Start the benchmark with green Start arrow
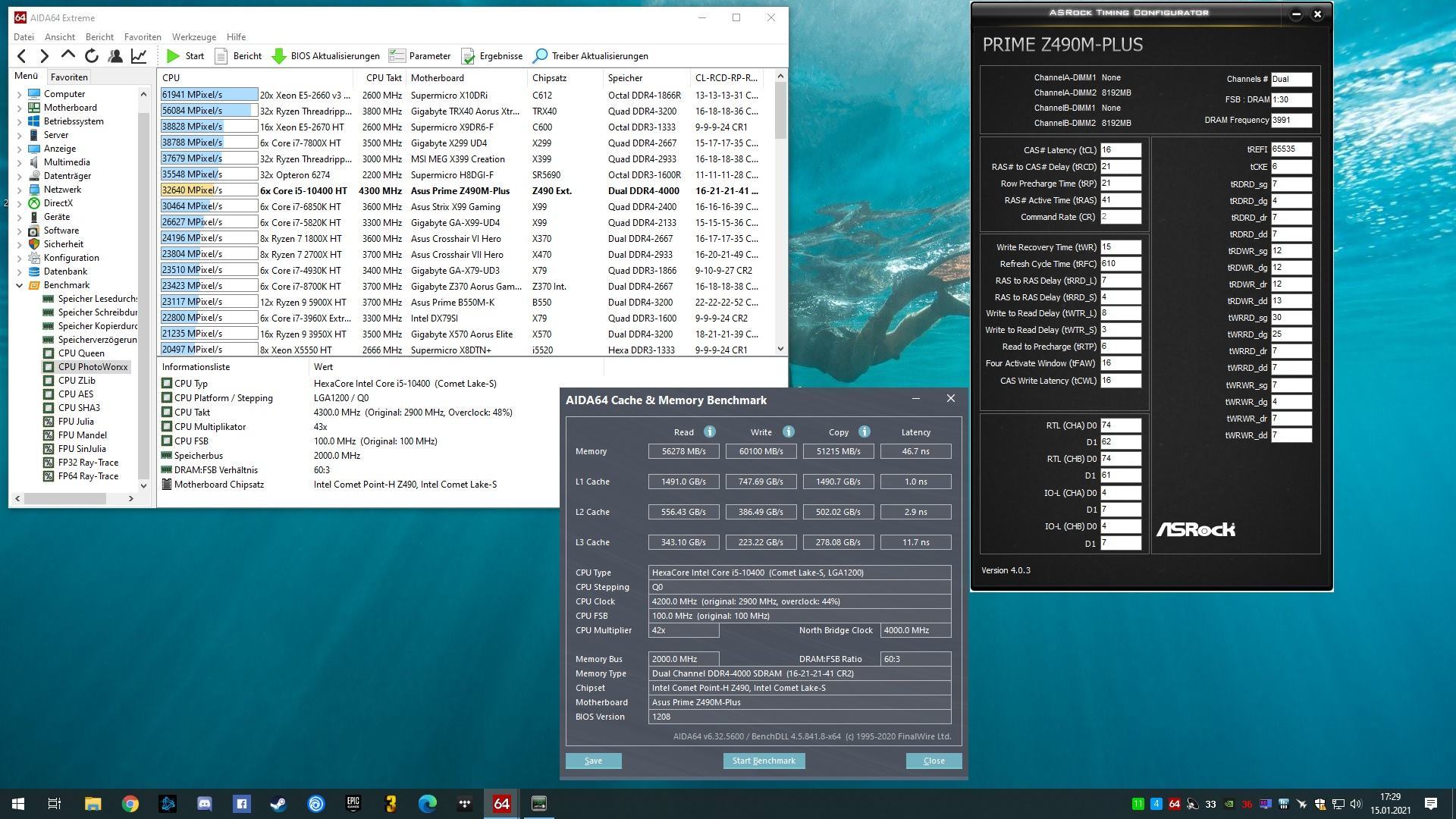Image resolution: width=1456 pixels, height=819 pixels. click(x=185, y=56)
